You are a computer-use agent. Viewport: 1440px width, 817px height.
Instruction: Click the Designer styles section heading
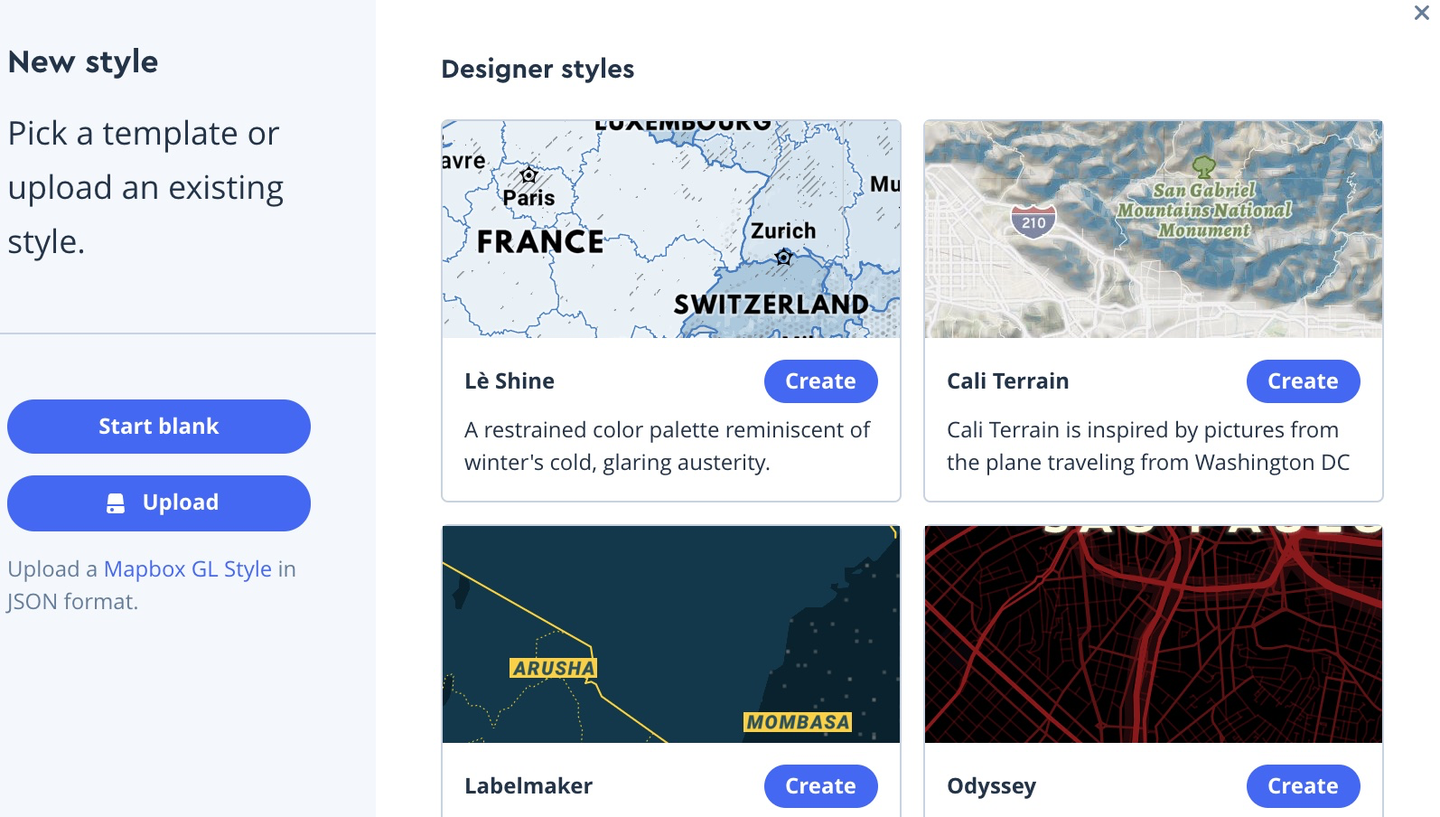pos(537,69)
